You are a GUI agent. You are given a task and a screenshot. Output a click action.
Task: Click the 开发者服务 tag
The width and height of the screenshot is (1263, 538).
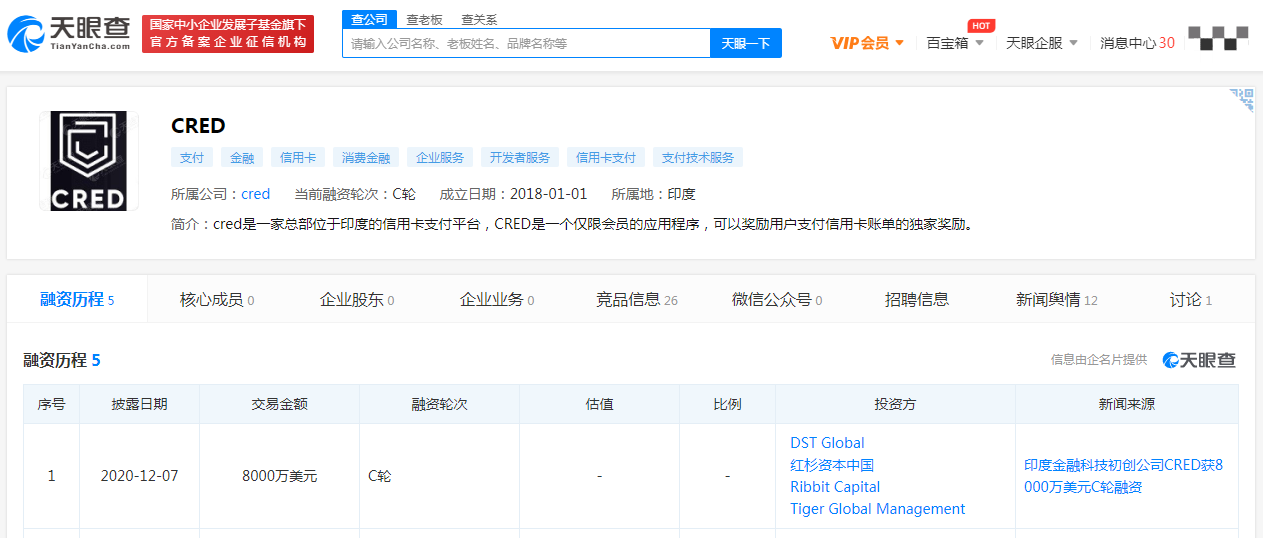[520, 157]
